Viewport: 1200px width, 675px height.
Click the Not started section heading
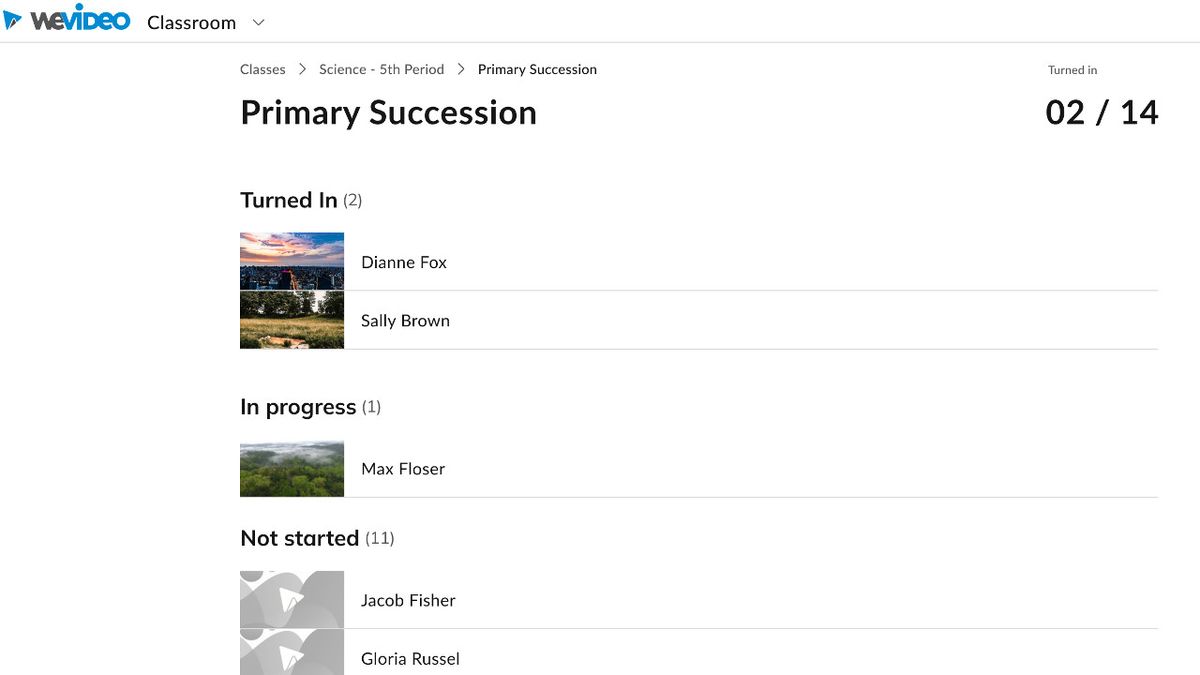299,537
